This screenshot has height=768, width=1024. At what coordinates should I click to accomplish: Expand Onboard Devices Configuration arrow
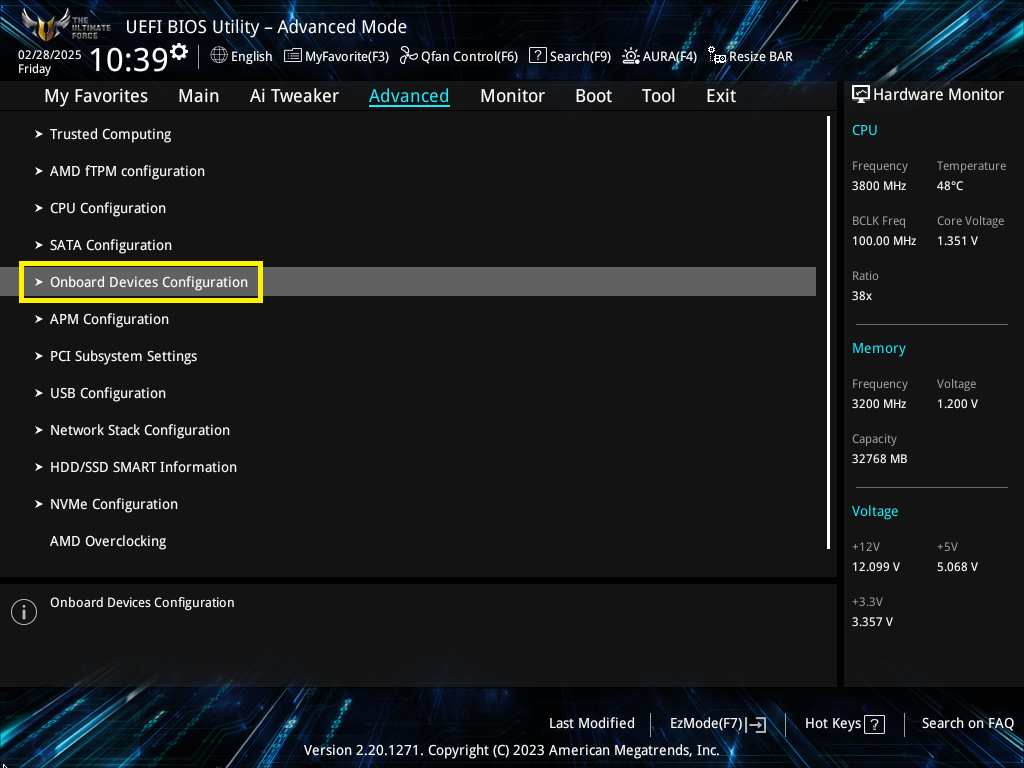tap(39, 282)
